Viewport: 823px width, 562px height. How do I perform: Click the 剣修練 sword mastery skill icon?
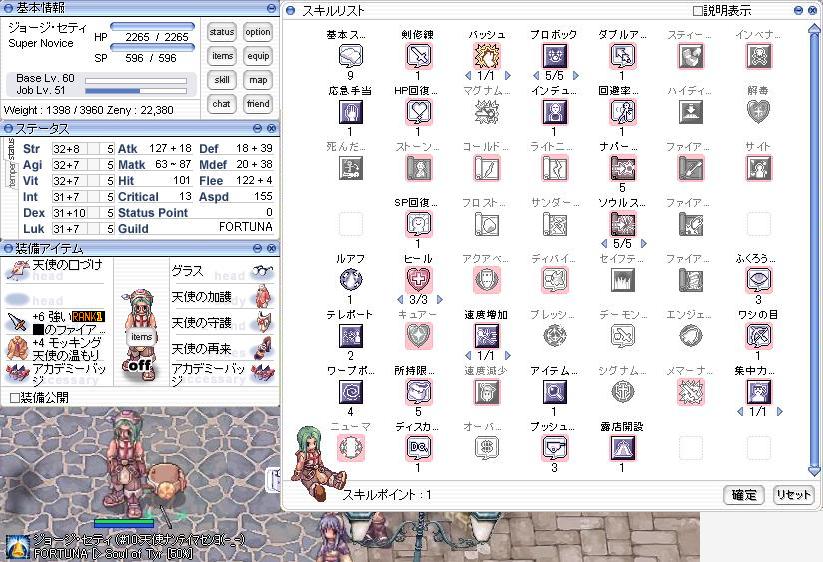pyautogui.click(x=418, y=56)
